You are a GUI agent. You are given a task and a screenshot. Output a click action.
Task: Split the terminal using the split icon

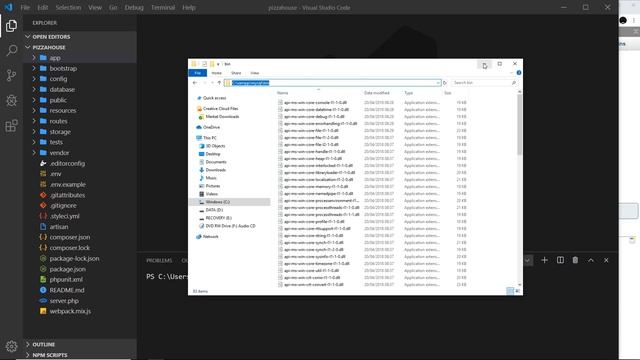tap(560, 260)
